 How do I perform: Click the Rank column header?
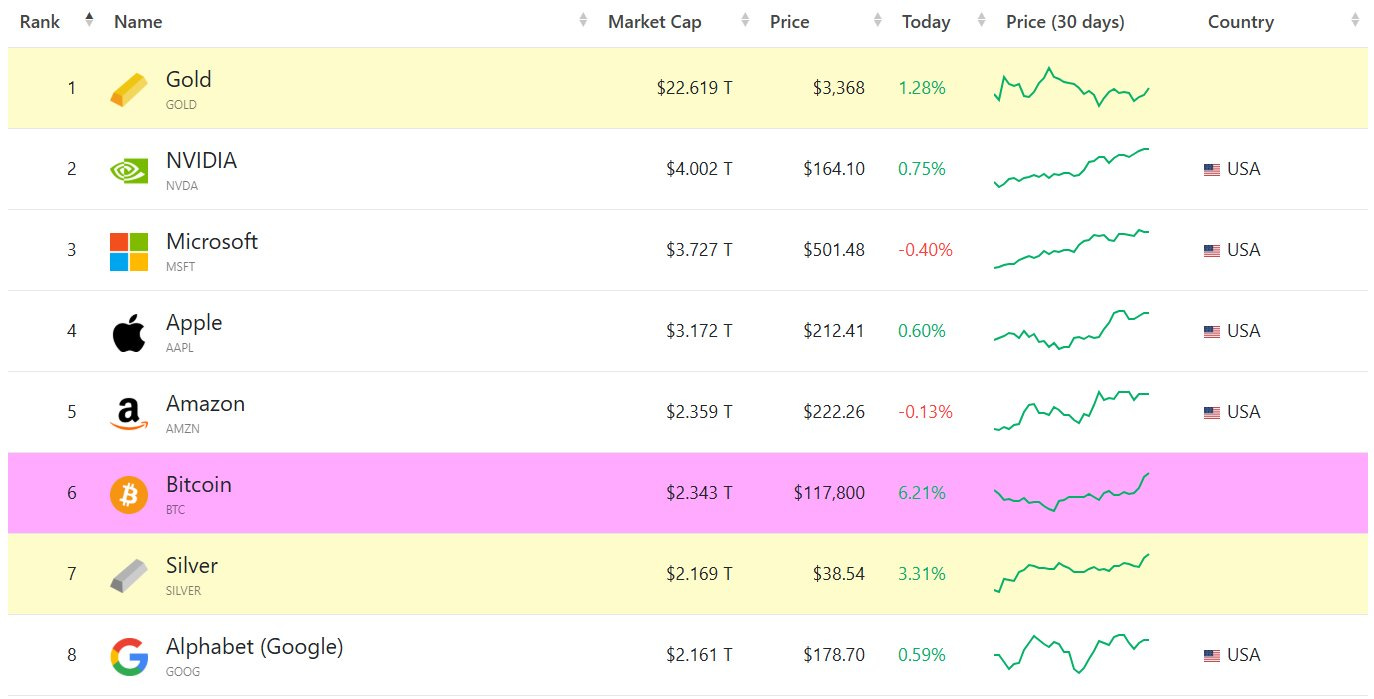40,22
